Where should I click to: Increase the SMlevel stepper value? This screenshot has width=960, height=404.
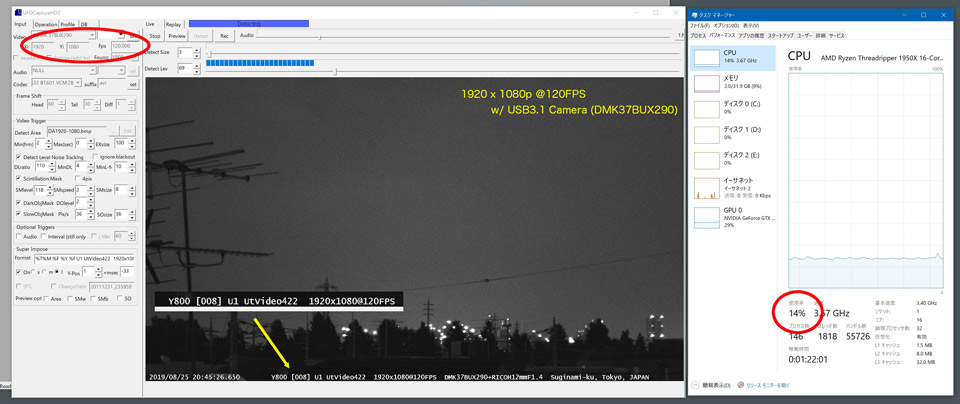click(x=50, y=187)
